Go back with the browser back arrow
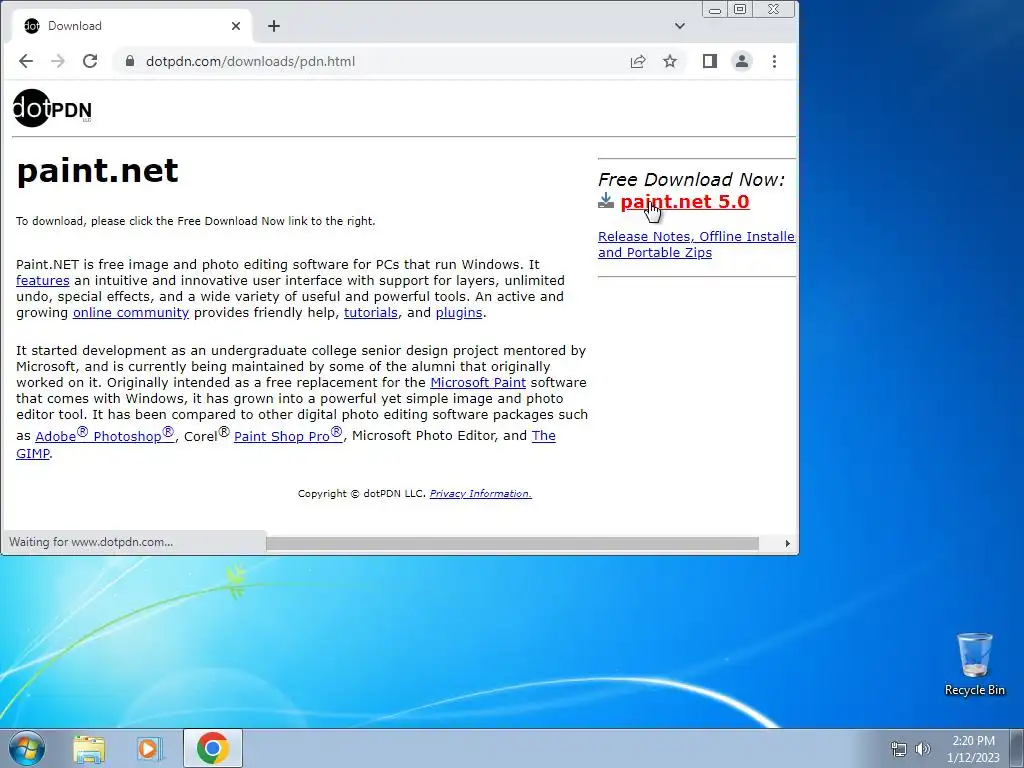 25,61
